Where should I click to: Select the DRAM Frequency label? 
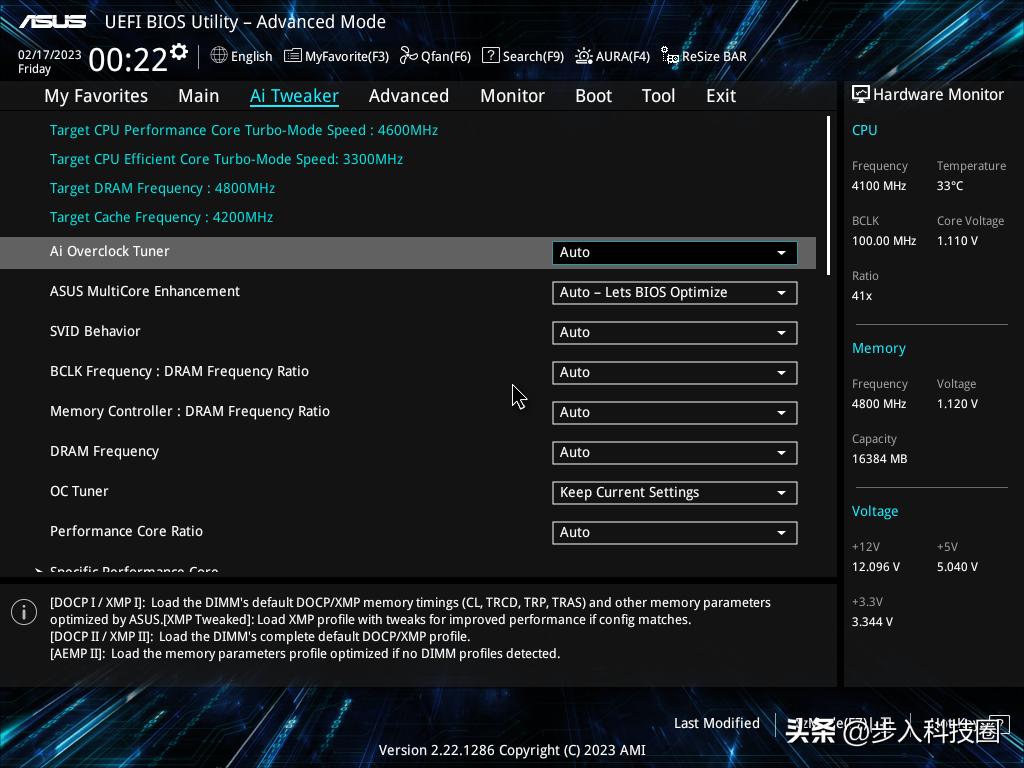pyautogui.click(x=104, y=451)
